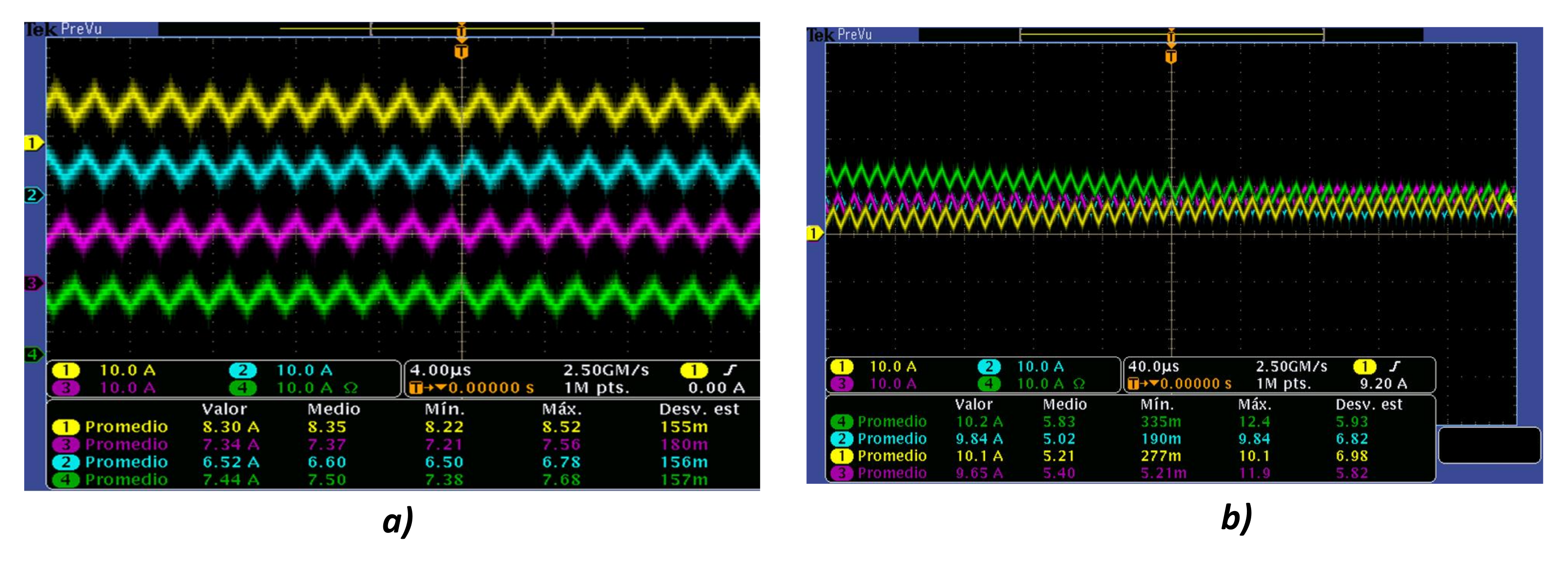Viewport: 1568px width, 563px height.
Task: Click the Desv. est column header in scope a
Action: coord(699,409)
